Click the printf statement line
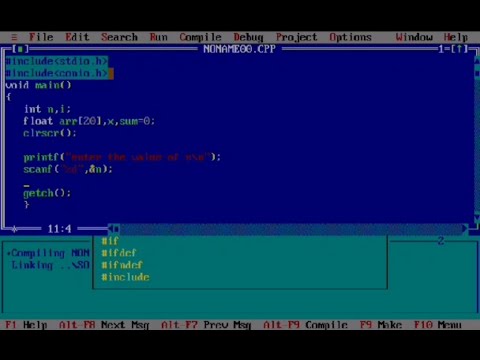480x360 pixels. coord(122,157)
